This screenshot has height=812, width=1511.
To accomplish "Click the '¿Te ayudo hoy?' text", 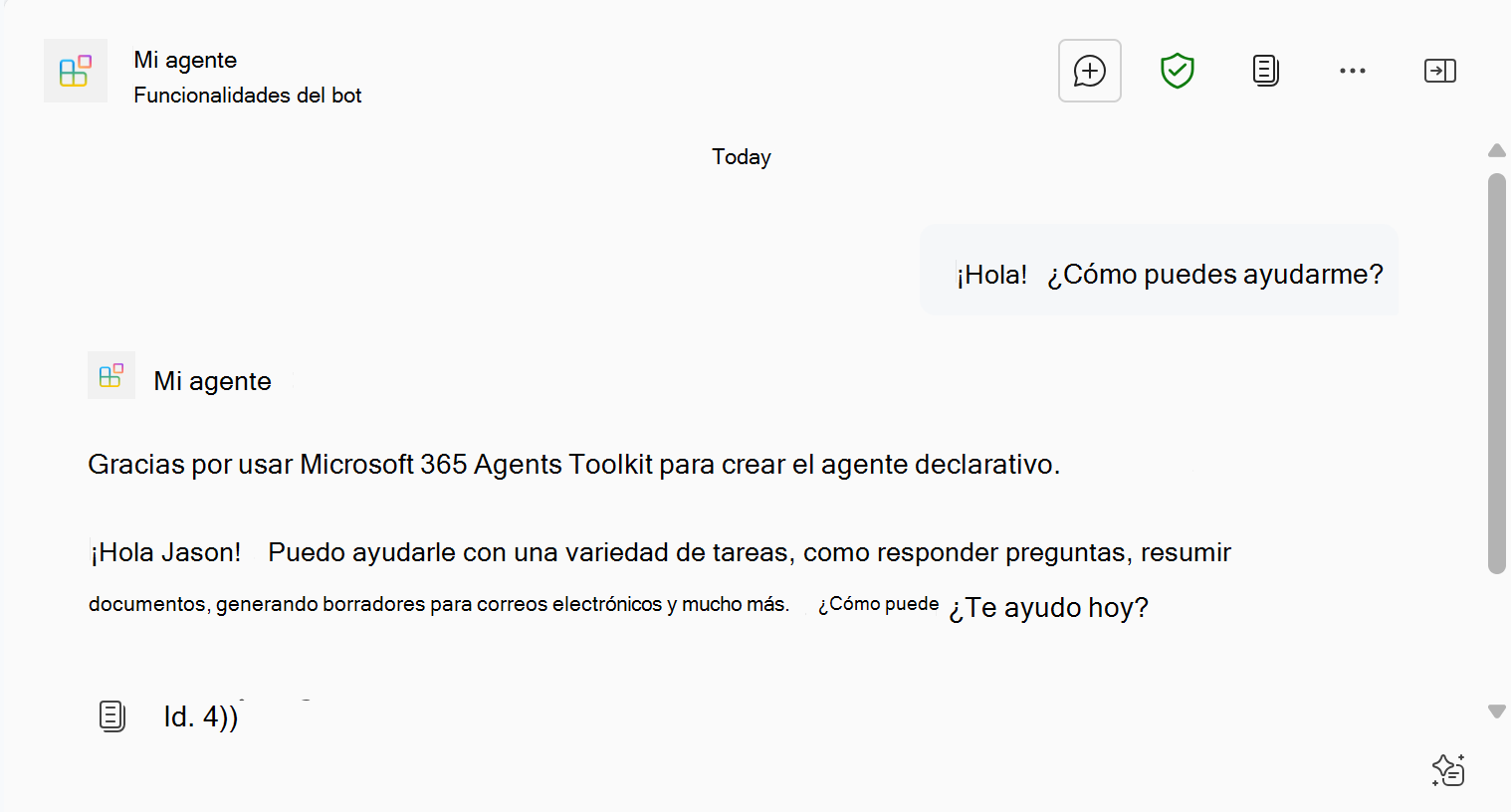I will pos(1048,607).
